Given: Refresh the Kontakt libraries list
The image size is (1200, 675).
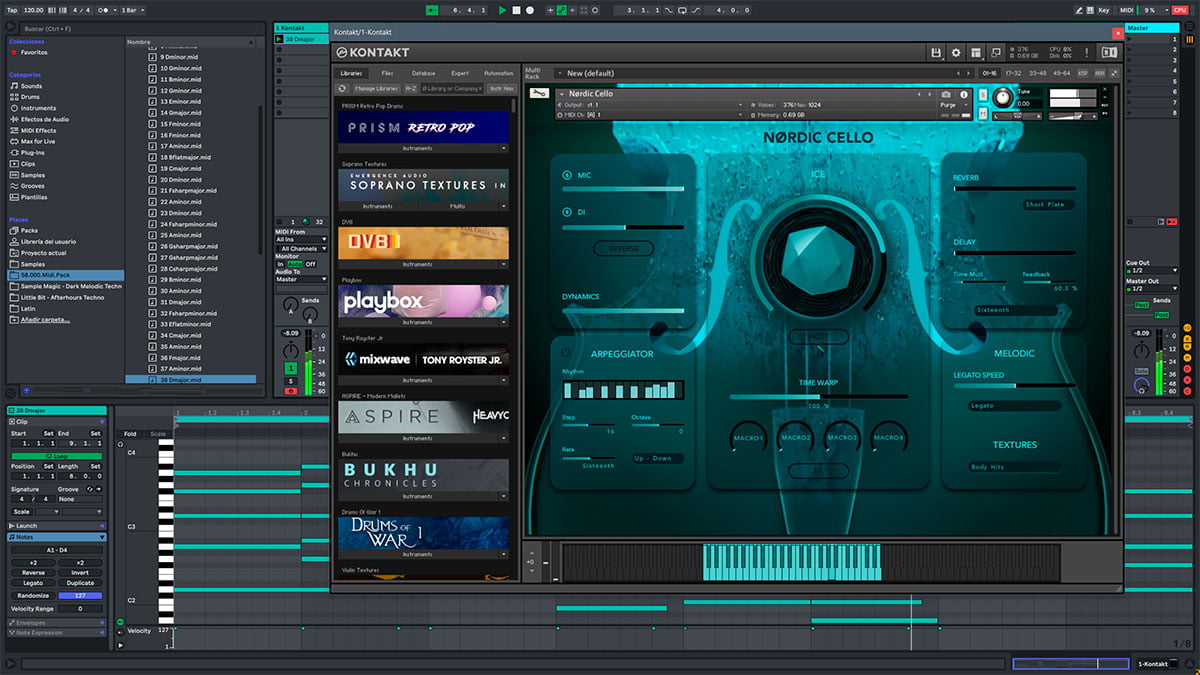Looking at the screenshot, I should tap(343, 88).
